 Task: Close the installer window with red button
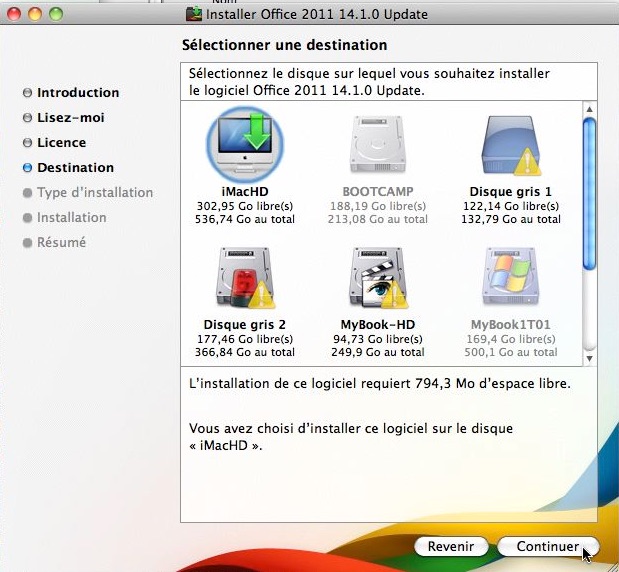coord(14,14)
